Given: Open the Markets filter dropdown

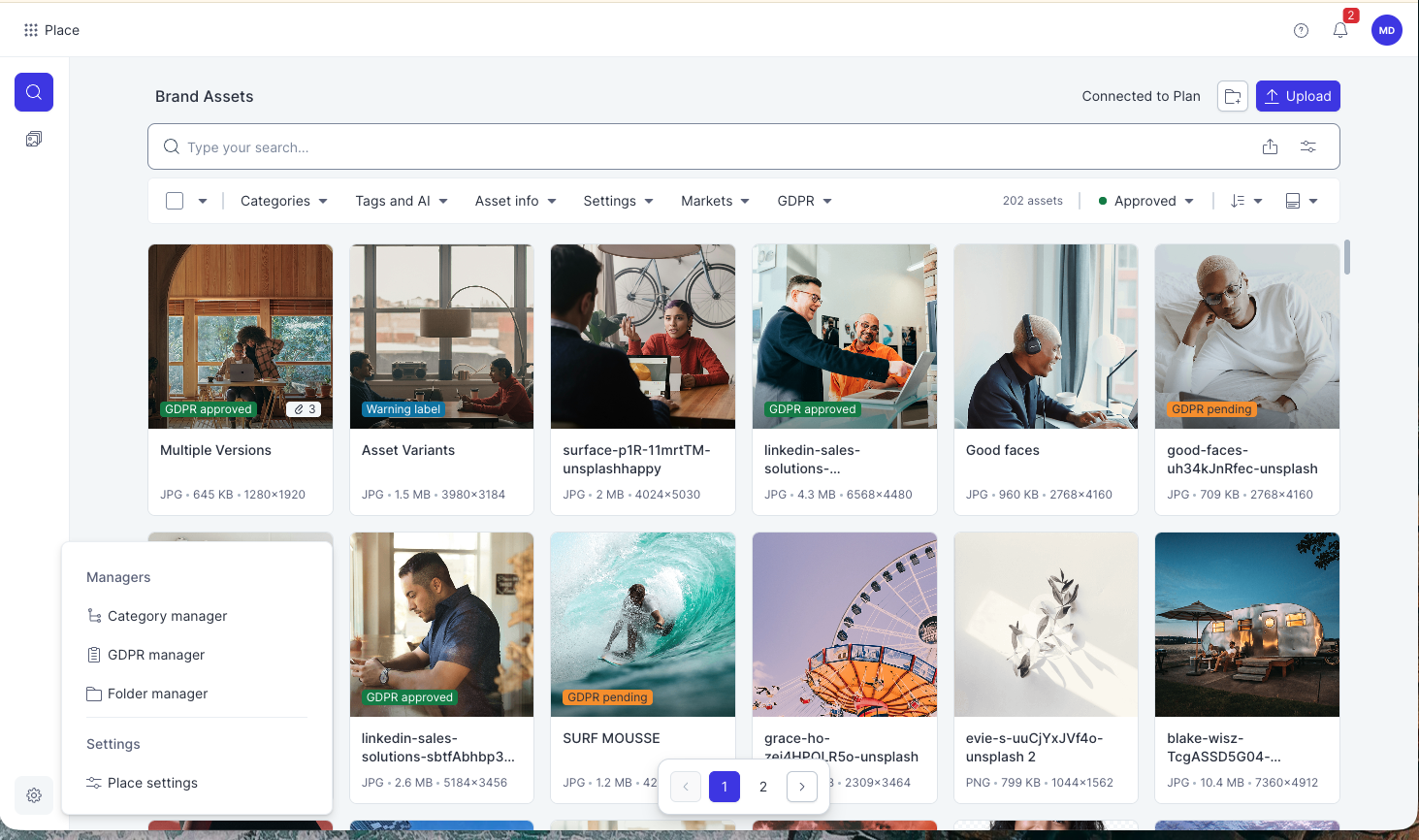Looking at the screenshot, I should click(x=716, y=201).
